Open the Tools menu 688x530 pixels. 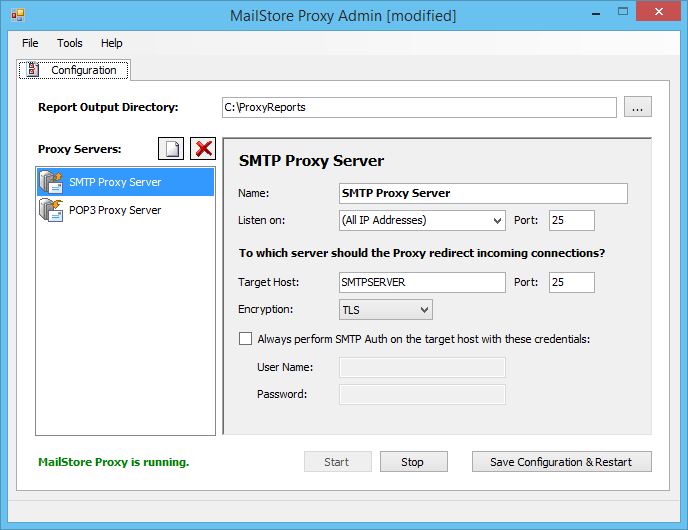(x=70, y=43)
